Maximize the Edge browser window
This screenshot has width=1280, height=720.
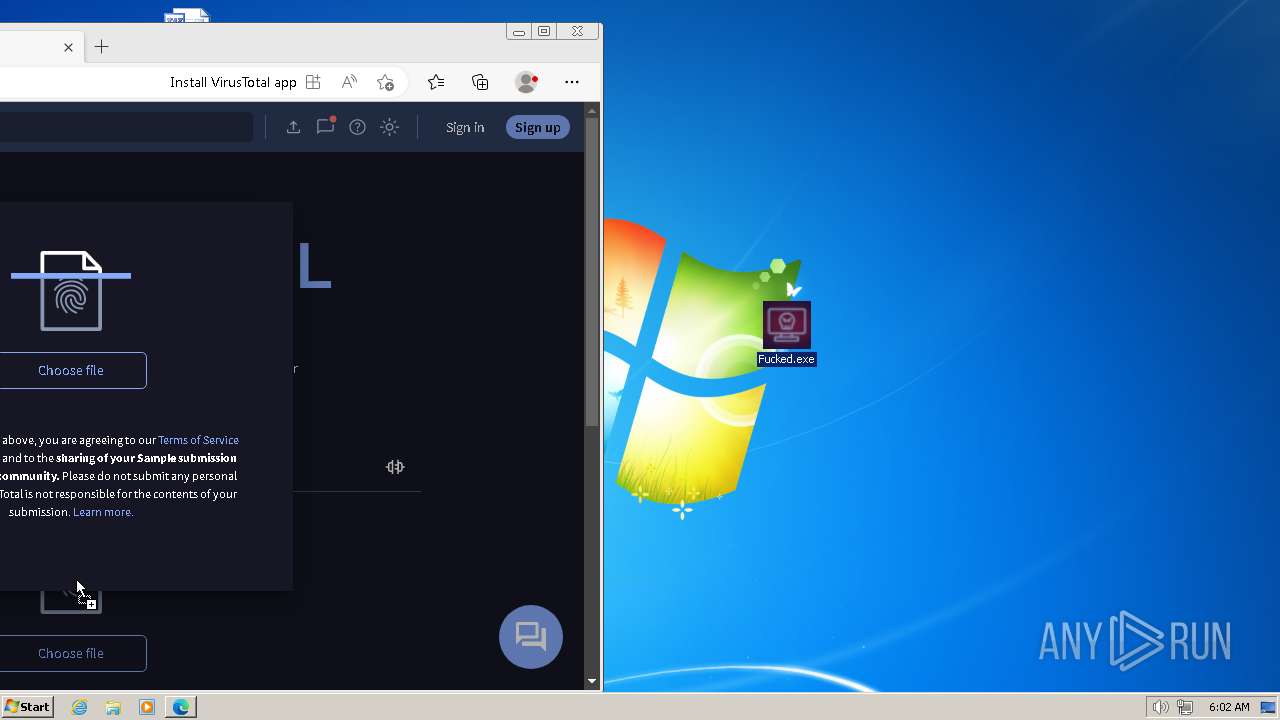click(x=544, y=32)
